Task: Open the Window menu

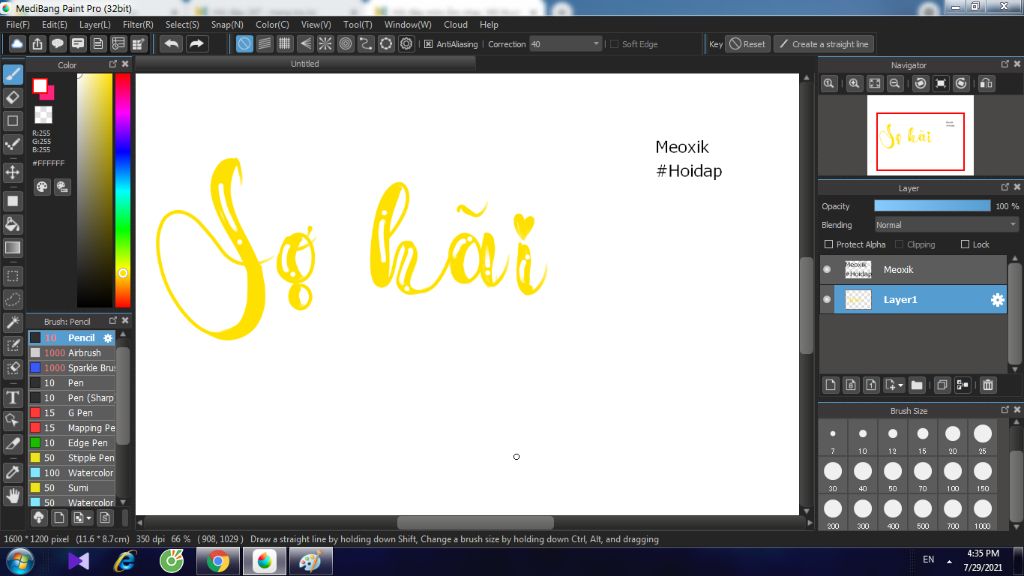Action: [x=408, y=25]
